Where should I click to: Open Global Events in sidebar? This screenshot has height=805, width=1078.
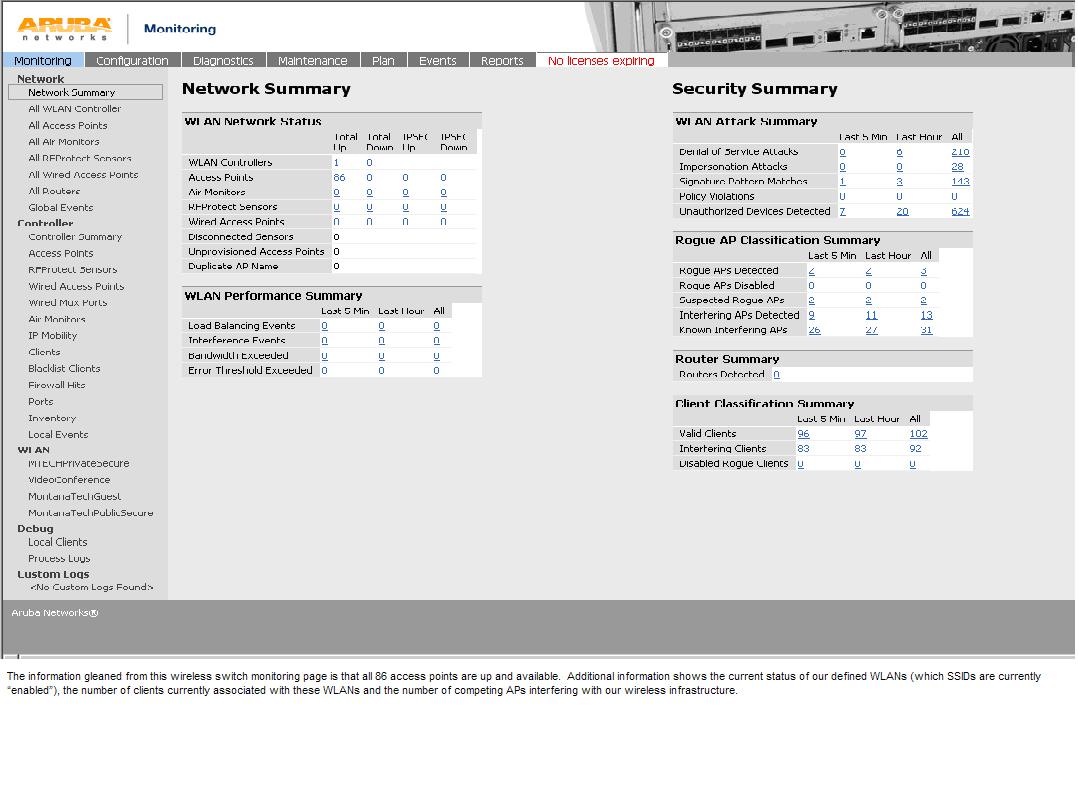pyautogui.click(x=60, y=208)
